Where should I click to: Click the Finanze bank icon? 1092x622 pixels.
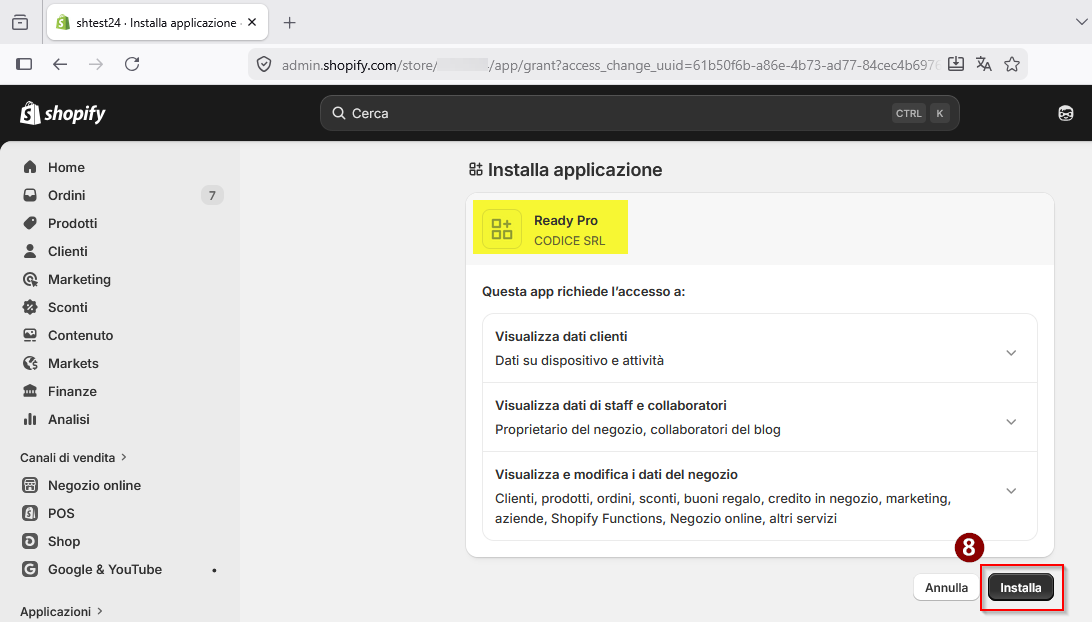[30, 391]
